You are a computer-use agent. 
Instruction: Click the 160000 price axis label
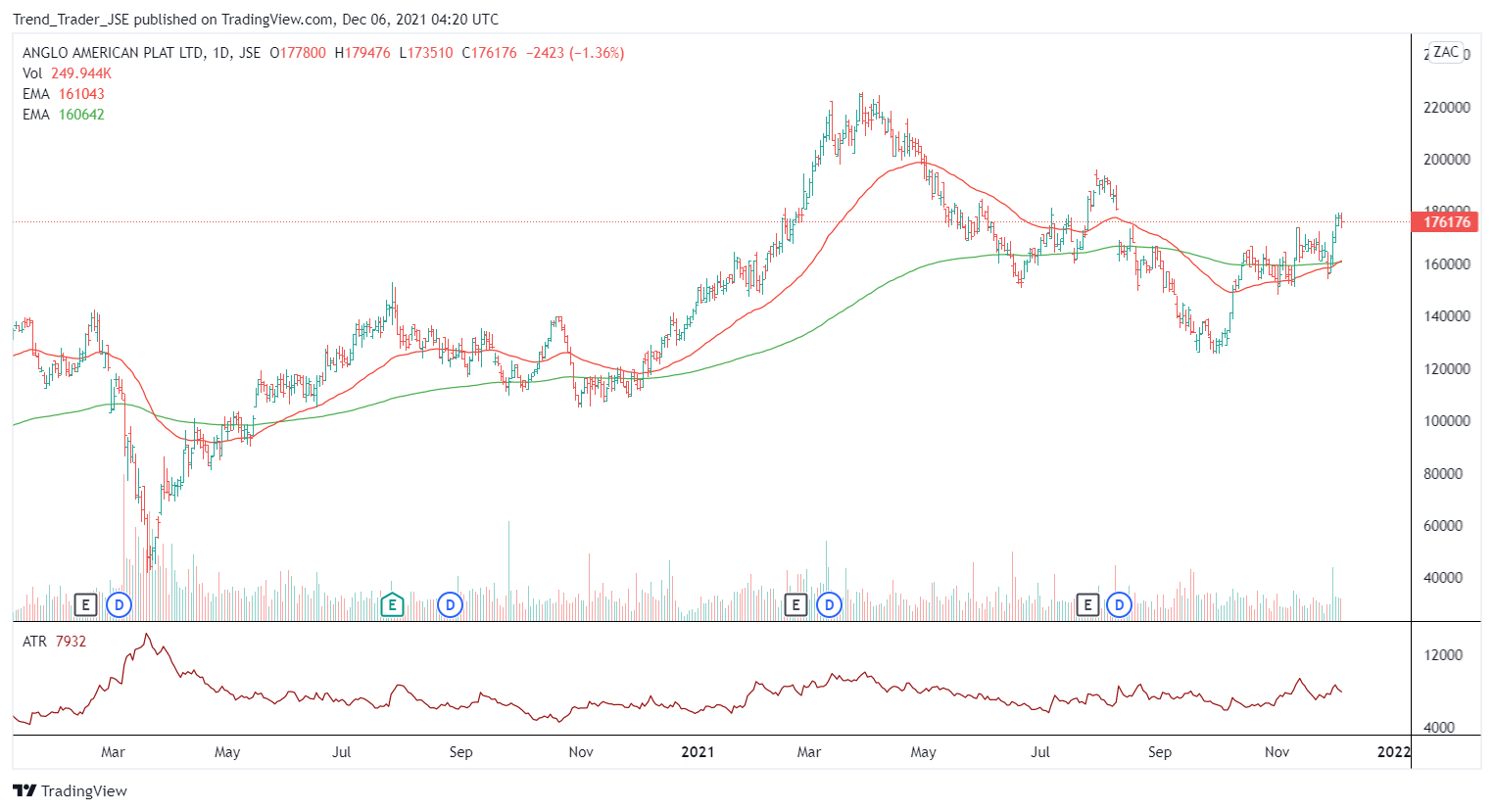pyautogui.click(x=1446, y=263)
